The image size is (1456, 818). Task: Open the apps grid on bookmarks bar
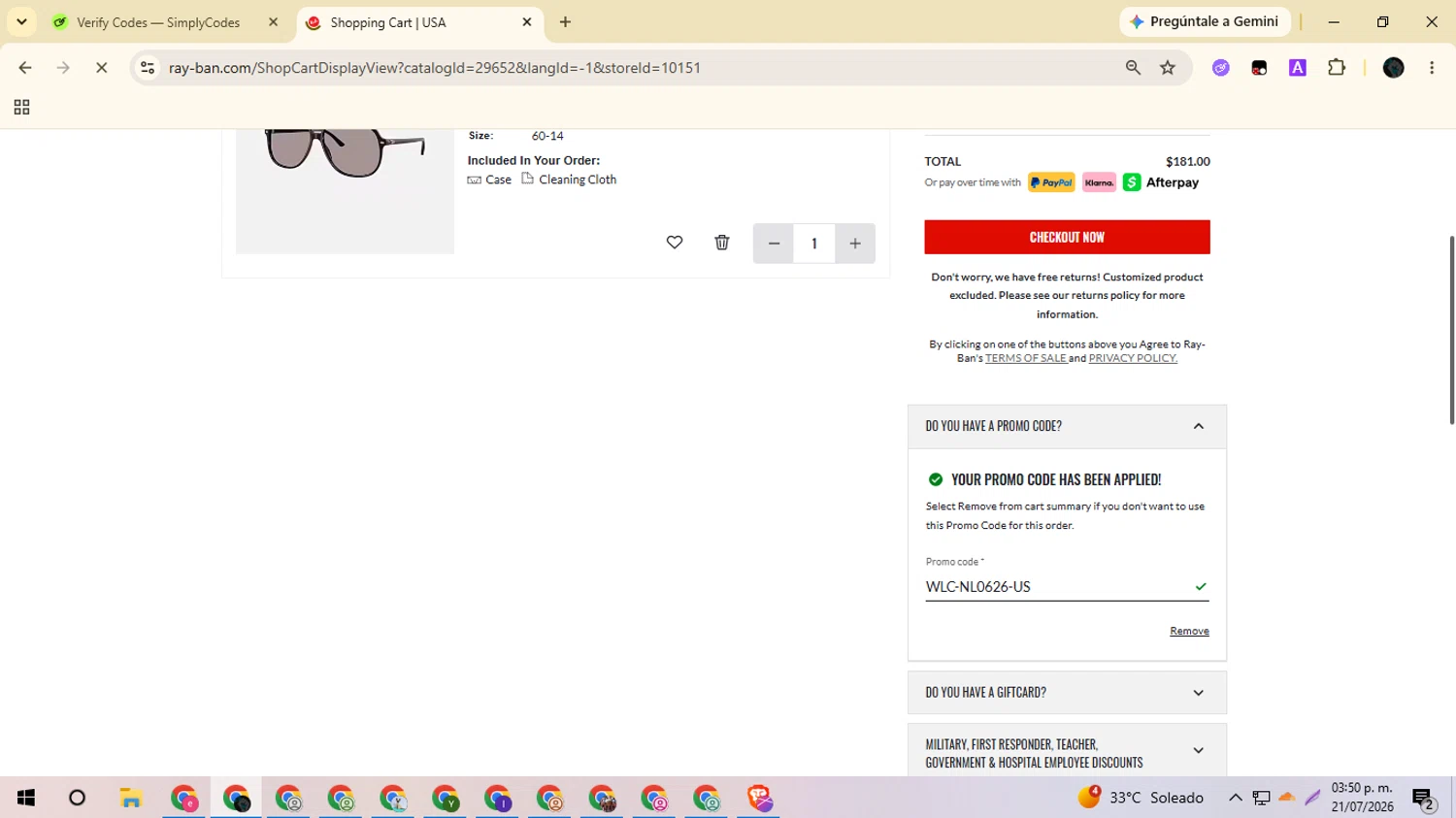coord(21,108)
